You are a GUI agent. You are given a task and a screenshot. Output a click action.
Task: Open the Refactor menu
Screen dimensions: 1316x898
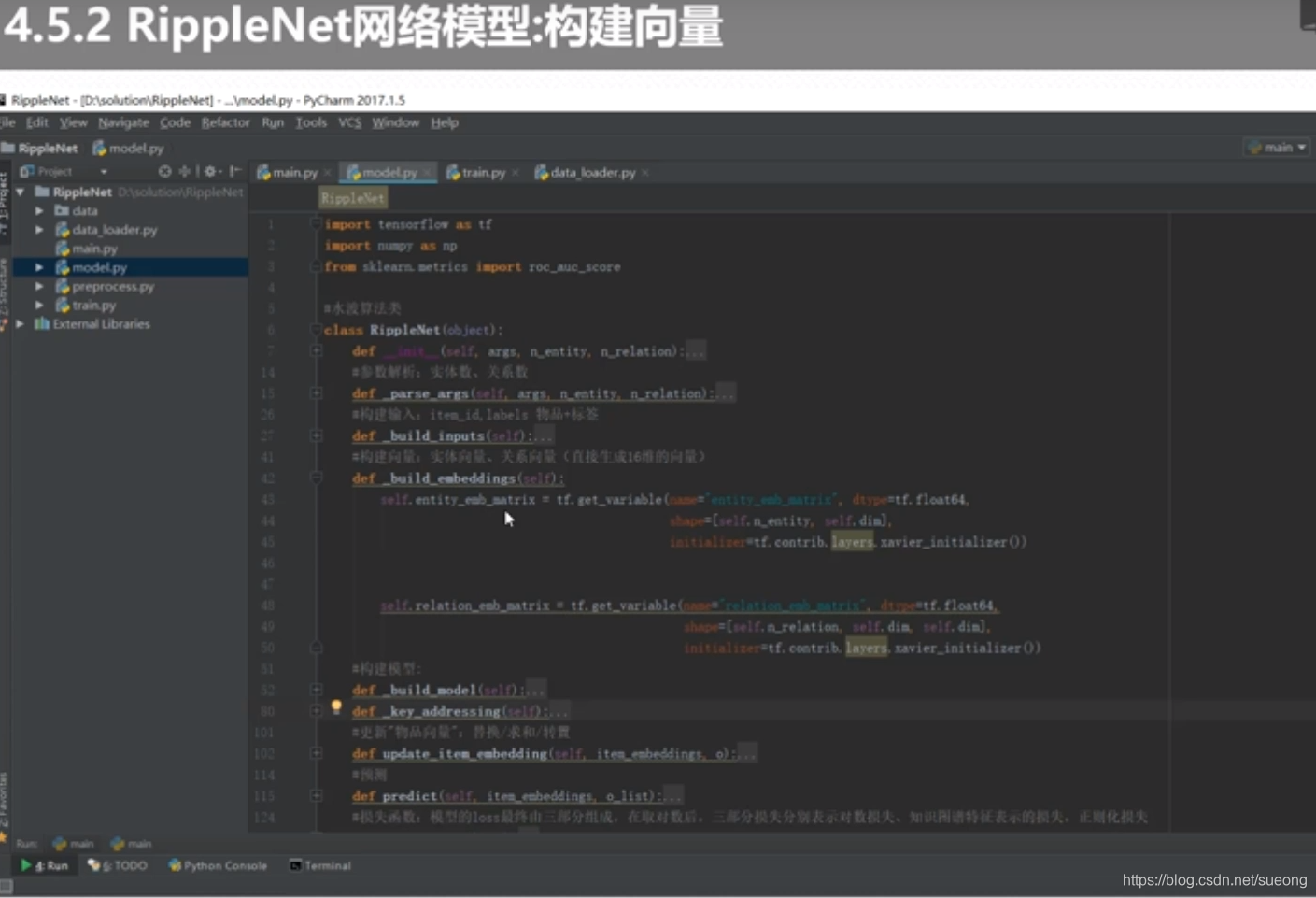click(x=225, y=122)
